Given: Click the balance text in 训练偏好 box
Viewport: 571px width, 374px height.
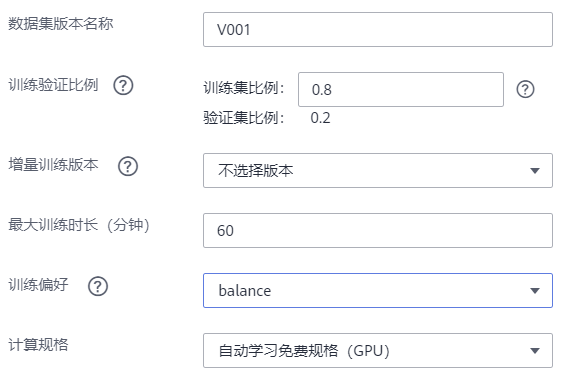Looking at the screenshot, I should click(245, 291).
